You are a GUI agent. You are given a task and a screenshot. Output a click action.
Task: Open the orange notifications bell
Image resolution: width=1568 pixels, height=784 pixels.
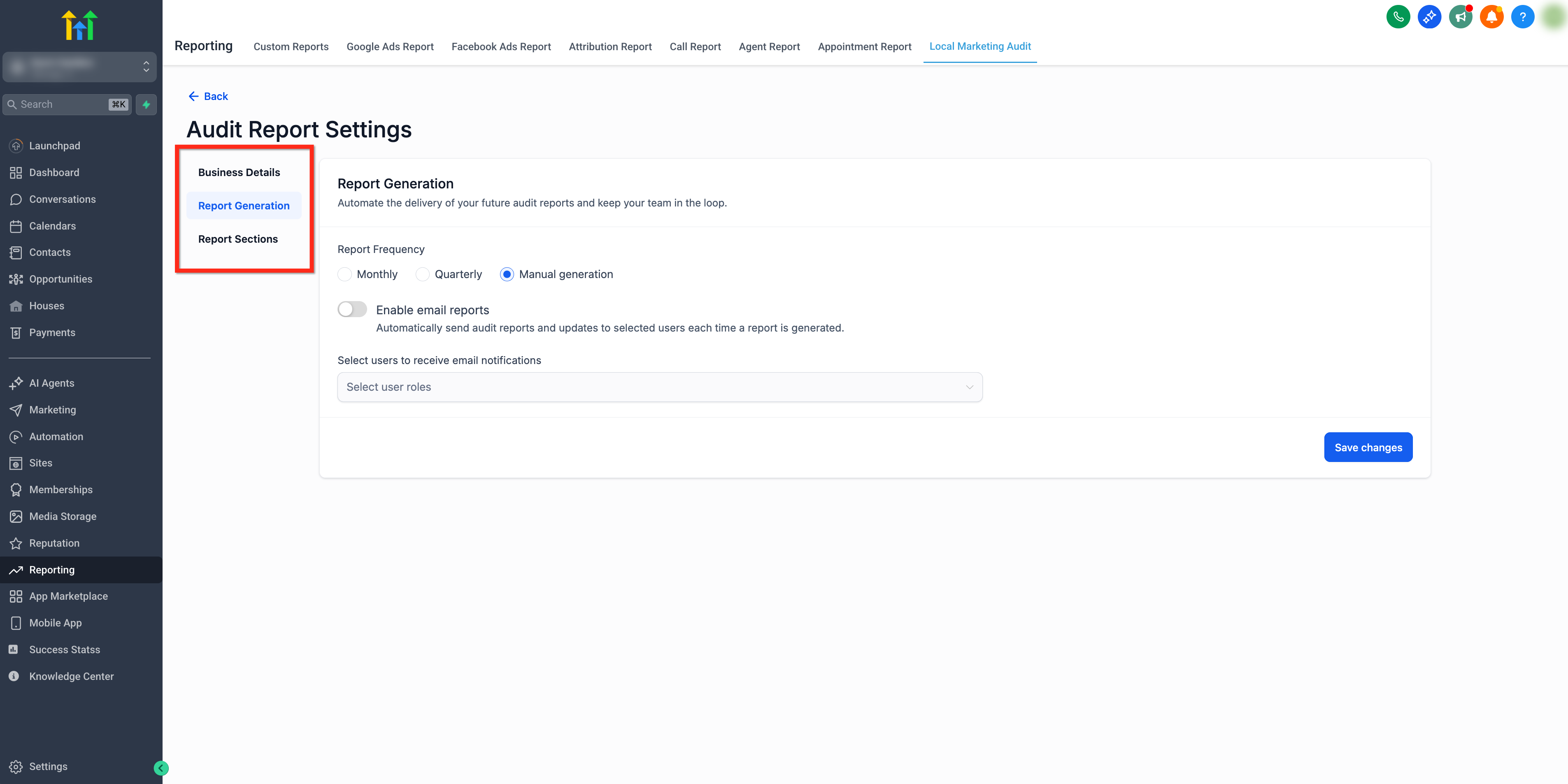click(x=1491, y=16)
